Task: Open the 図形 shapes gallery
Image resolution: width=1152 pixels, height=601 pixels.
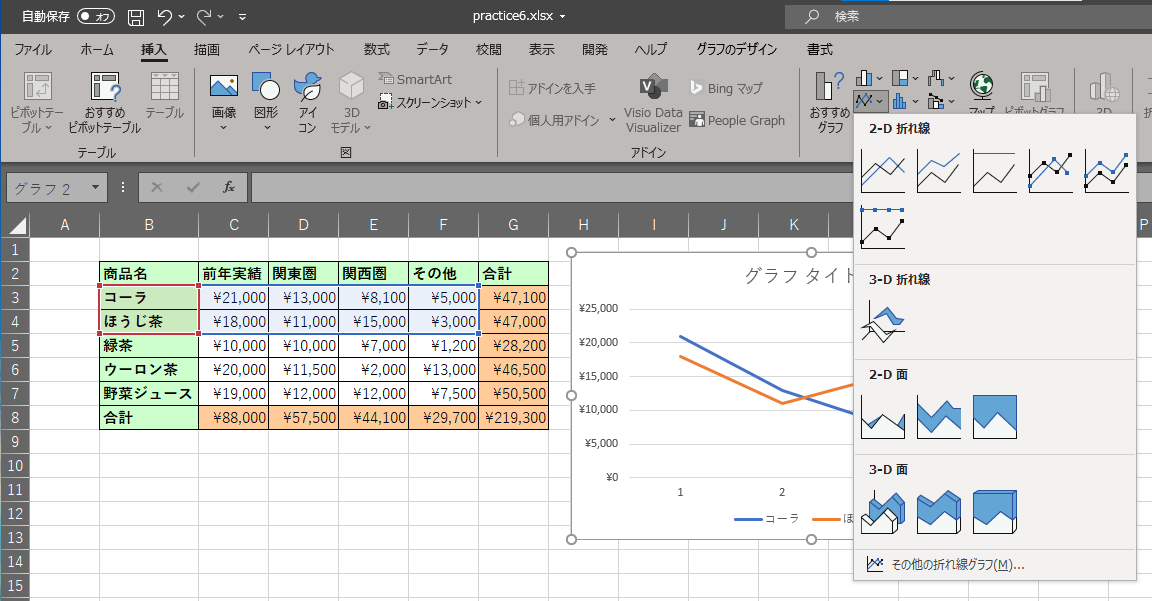Action: point(266,103)
